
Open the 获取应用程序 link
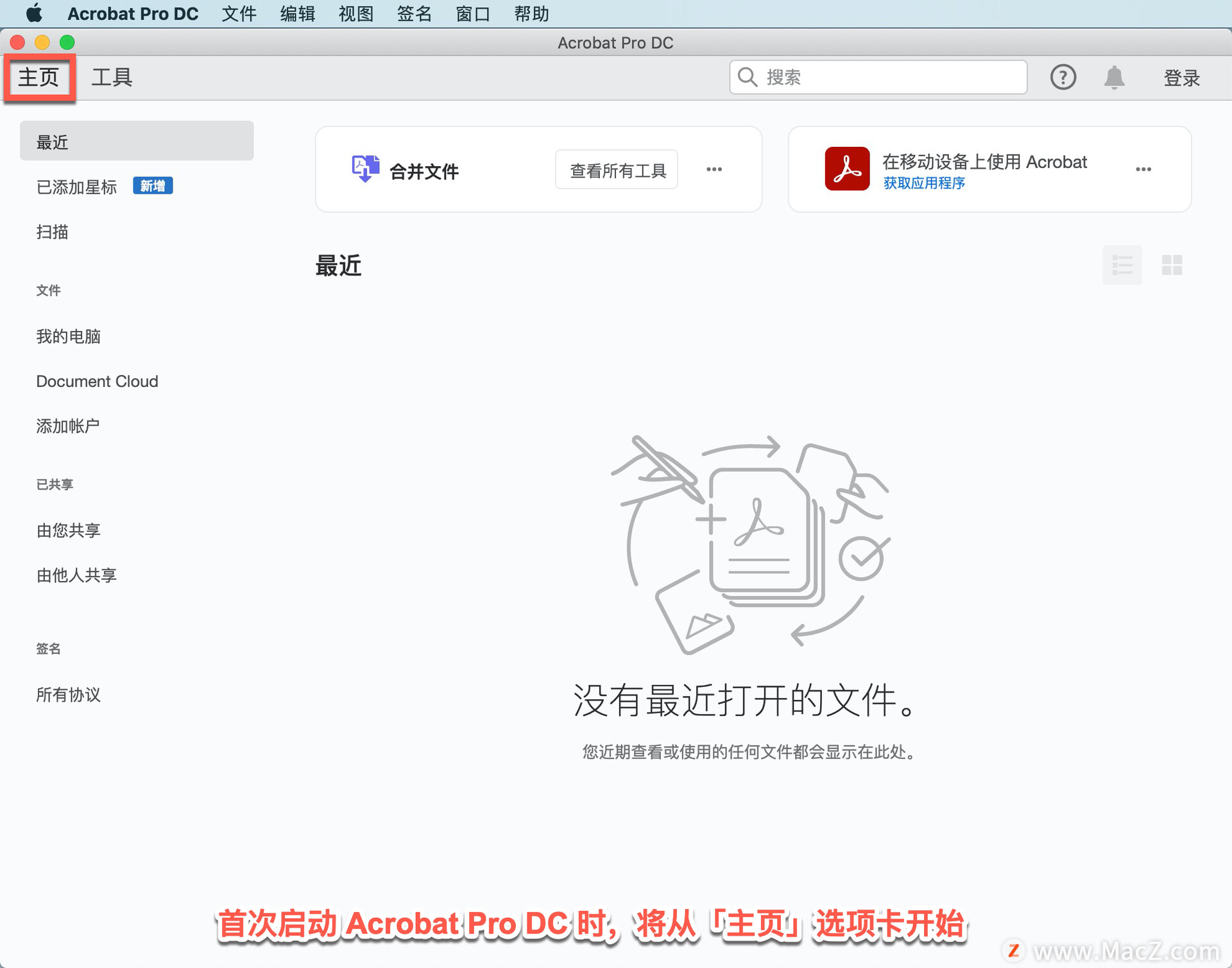(924, 183)
